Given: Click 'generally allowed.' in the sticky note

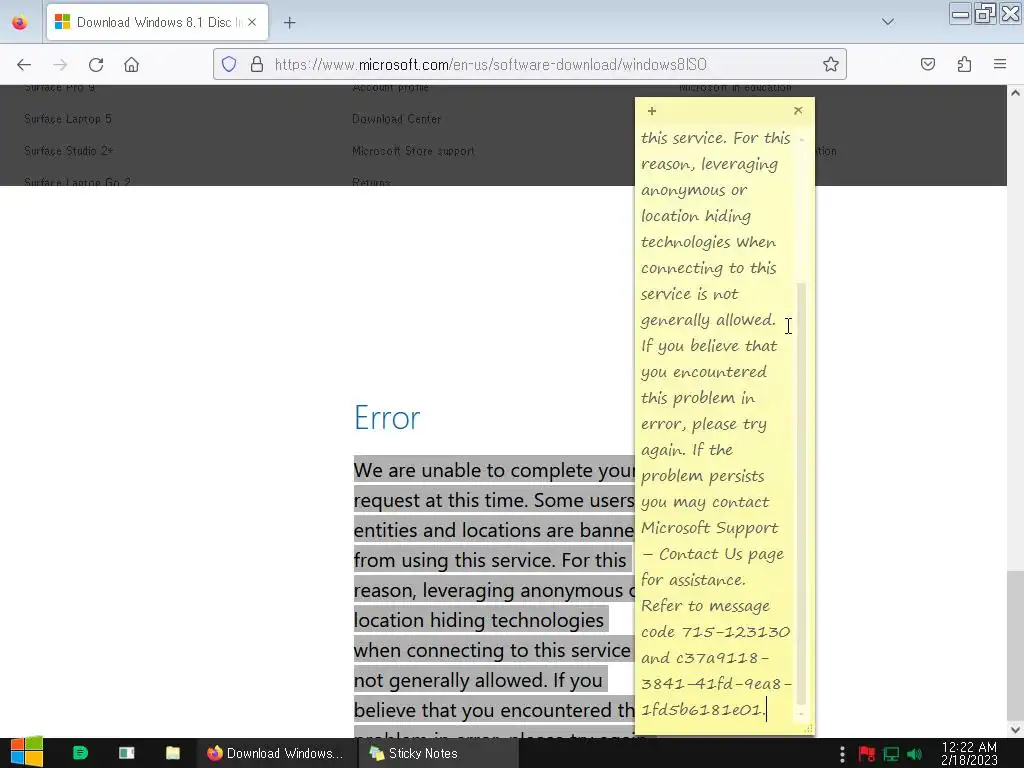Looking at the screenshot, I should coord(708,320).
